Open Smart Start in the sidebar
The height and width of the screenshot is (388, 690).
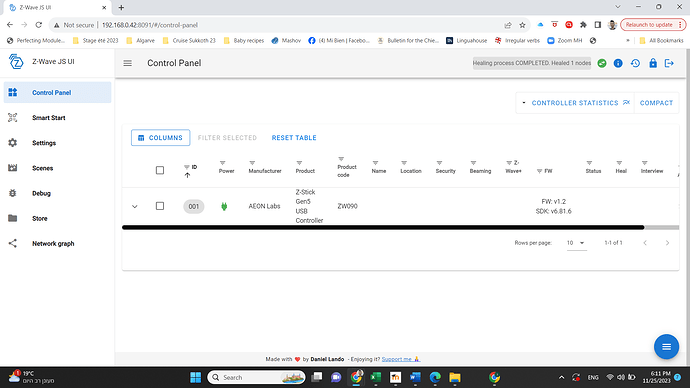[57, 117]
